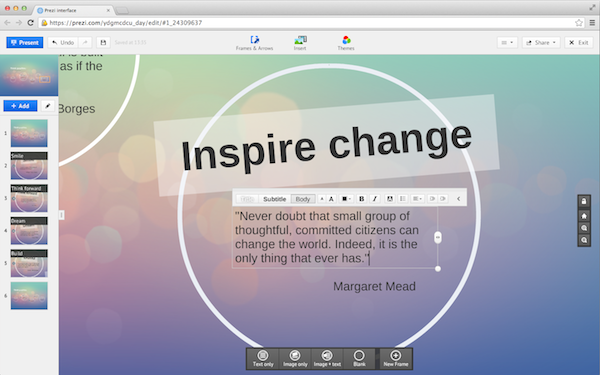This screenshot has width=600, height=375.
Task: Collapse the sidebar with the edge handle
Action: (x=61, y=215)
